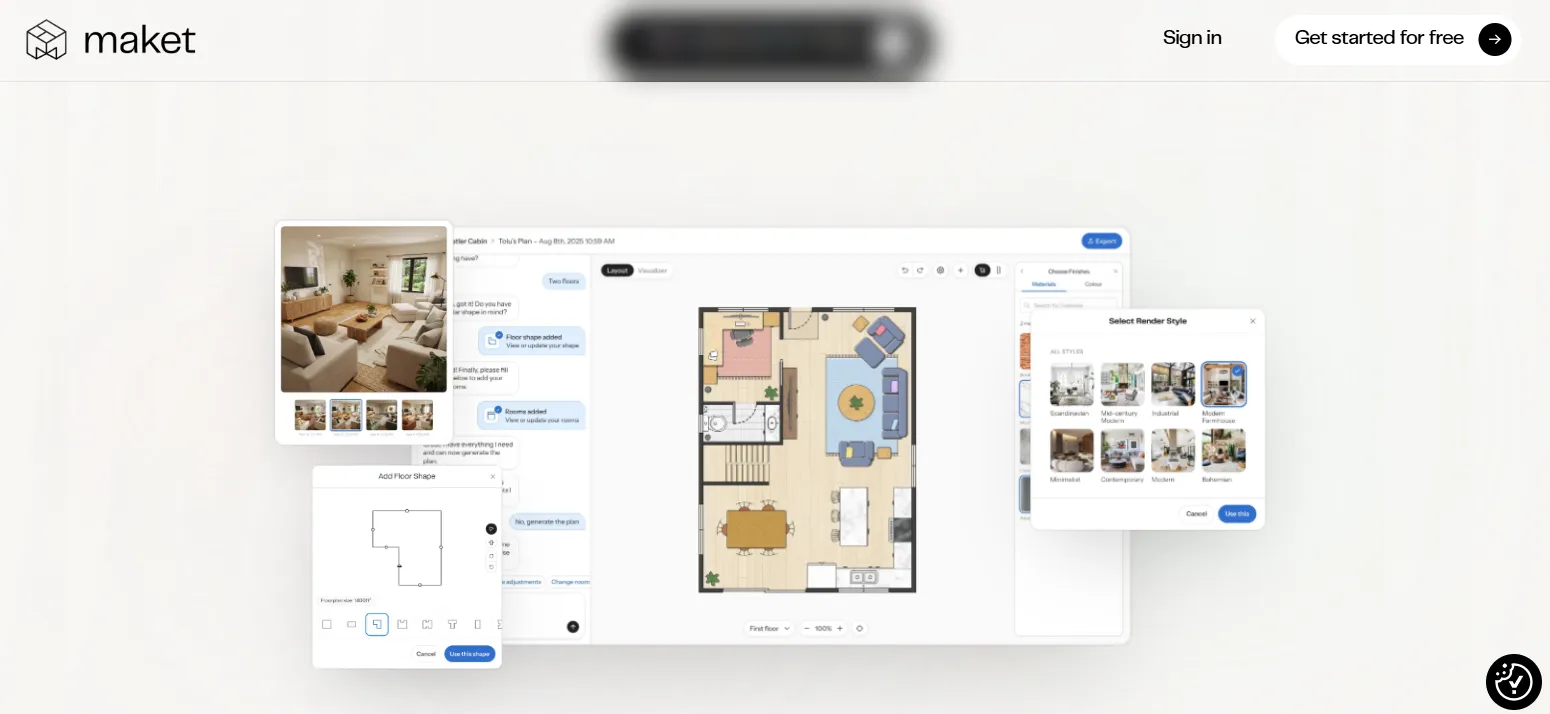Go back using the Choose Finishes chevron
This screenshot has width=1550, height=714.
(x=1022, y=271)
